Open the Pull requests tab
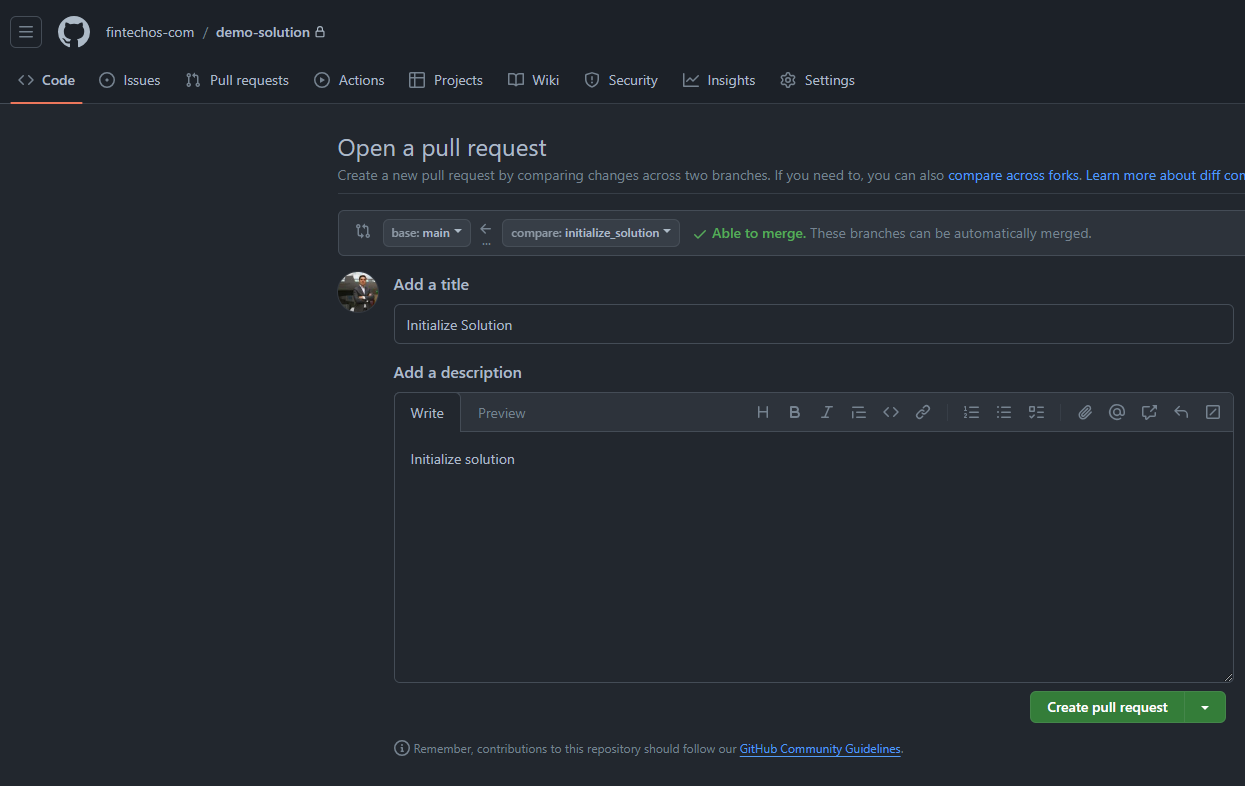The image size is (1245, 786). coord(237,80)
